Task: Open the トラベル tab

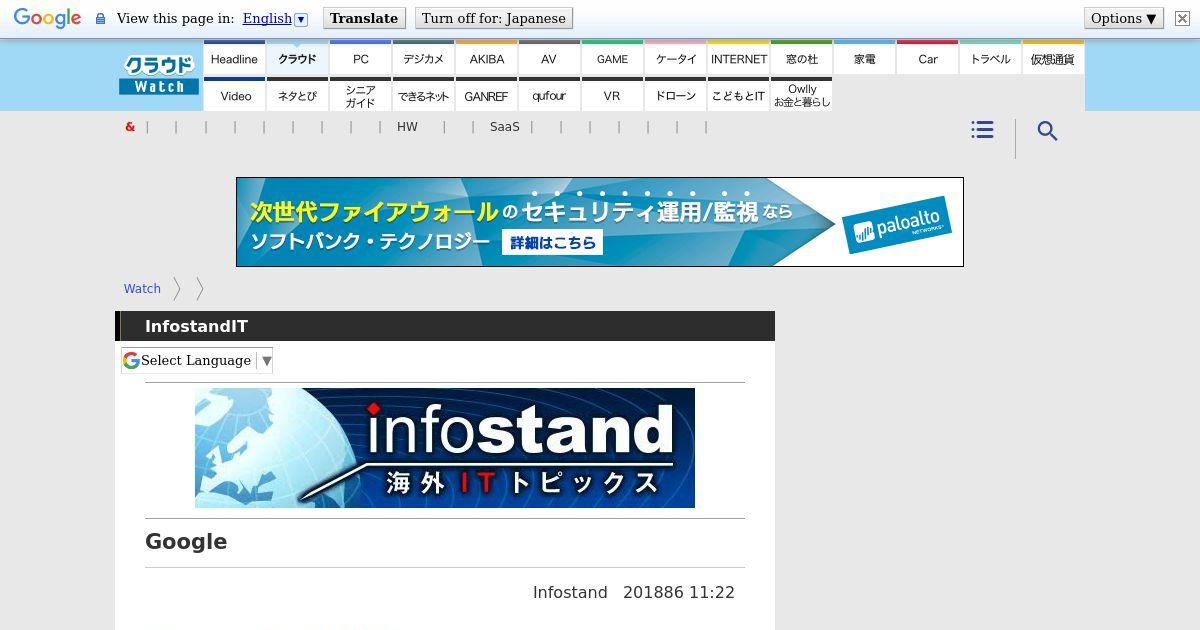Action: pyautogui.click(x=990, y=58)
